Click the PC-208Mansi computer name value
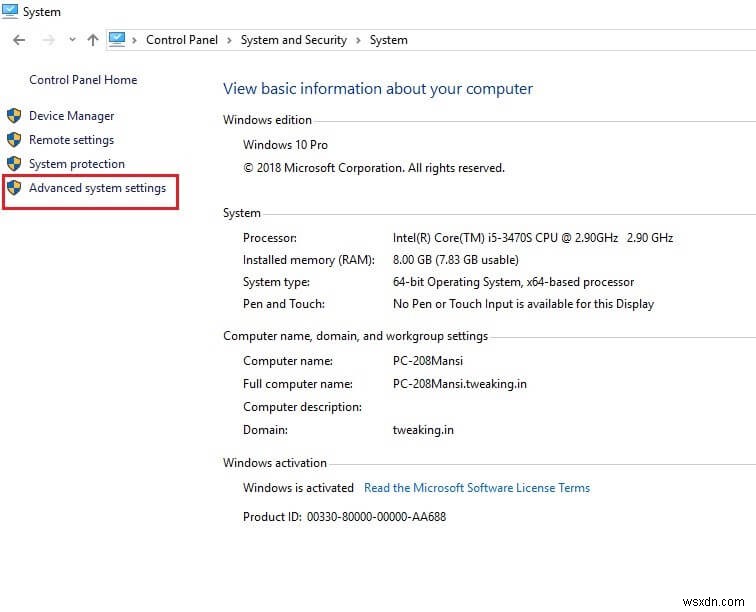Image resolution: width=756 pixels, height=612 pixels. (x=428, y=361)
